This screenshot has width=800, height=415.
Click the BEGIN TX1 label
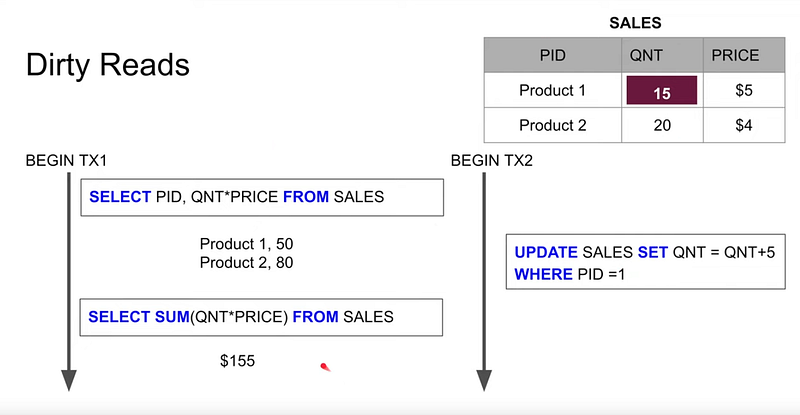click(x=66, y=161)
